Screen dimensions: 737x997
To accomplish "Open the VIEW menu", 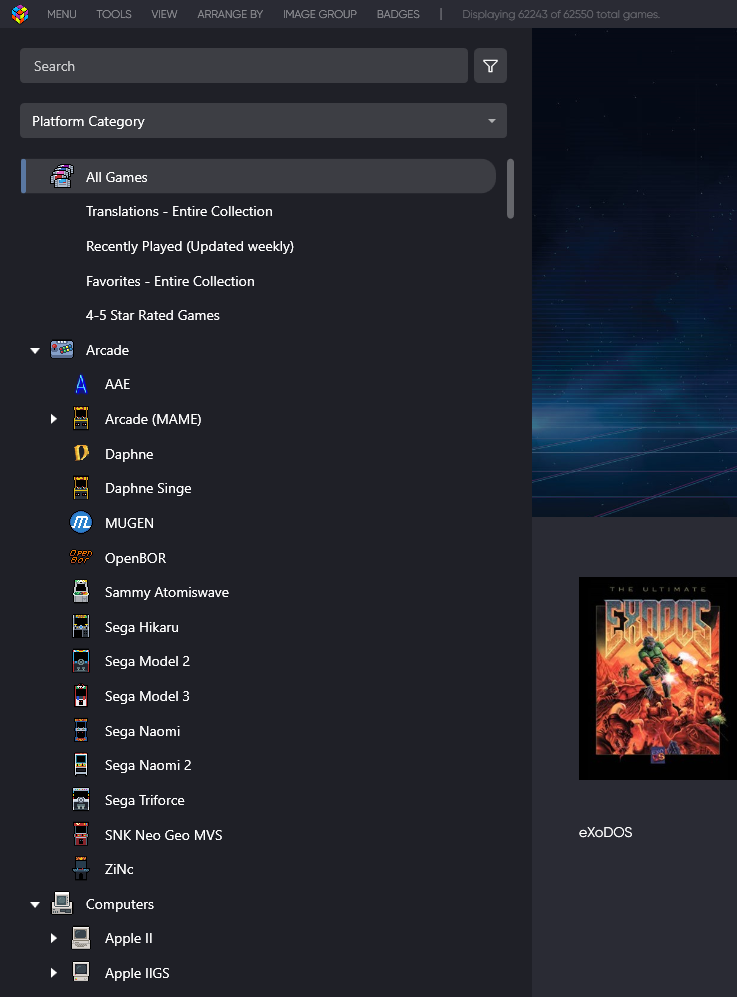I will click(164, 14).
